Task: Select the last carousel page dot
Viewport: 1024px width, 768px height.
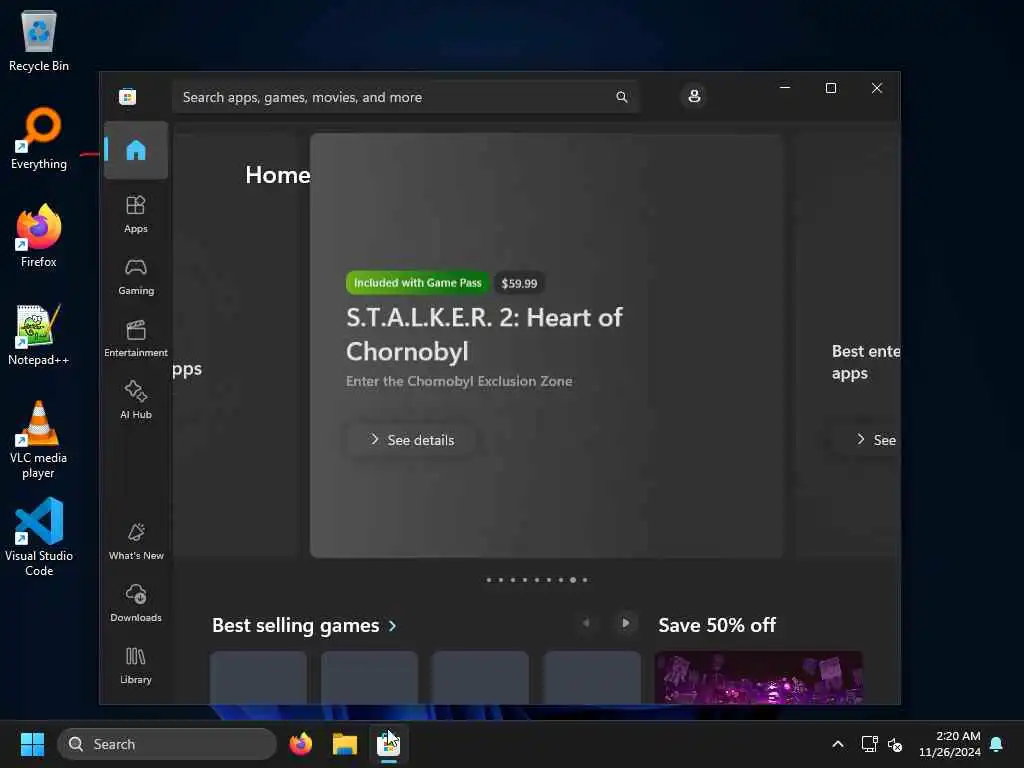Action: click(x=584, y=580)
